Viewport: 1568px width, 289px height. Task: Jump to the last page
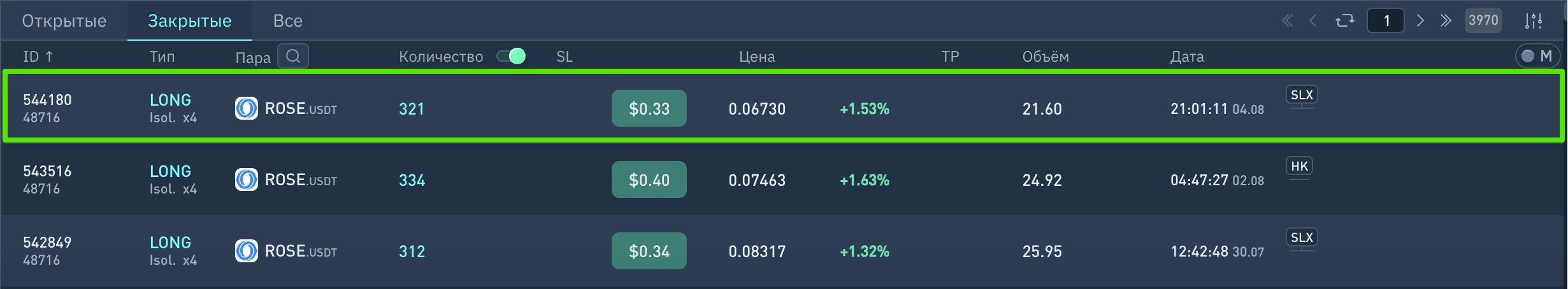[1446, 21]
